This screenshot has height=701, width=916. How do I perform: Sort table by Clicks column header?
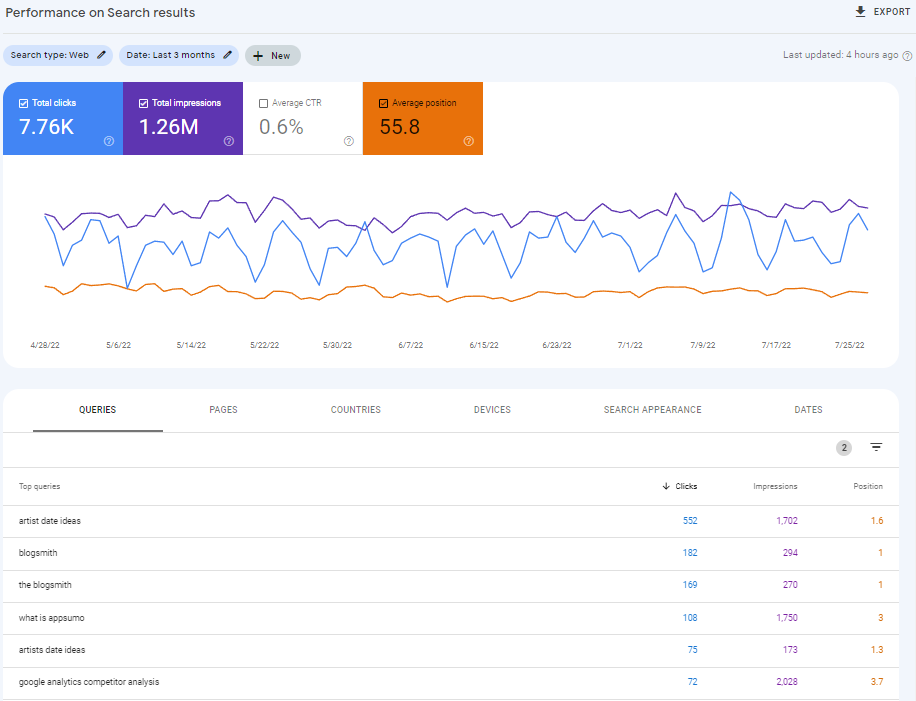coord(686,486)
